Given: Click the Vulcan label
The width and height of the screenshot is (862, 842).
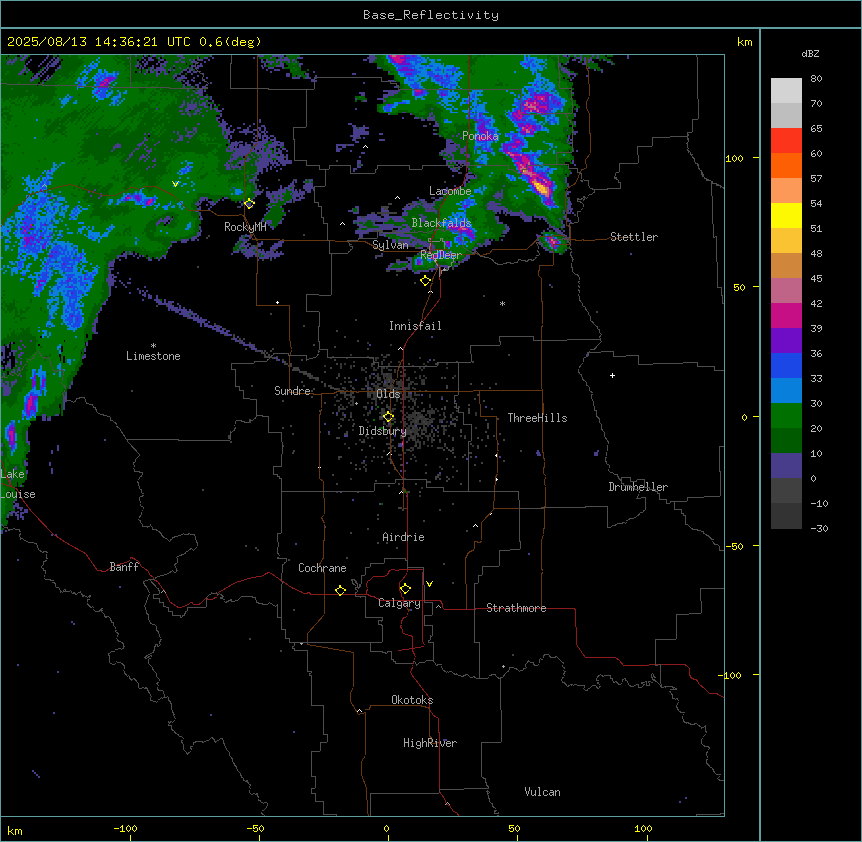Looking at the screenshot, I should tap(543, 792).
